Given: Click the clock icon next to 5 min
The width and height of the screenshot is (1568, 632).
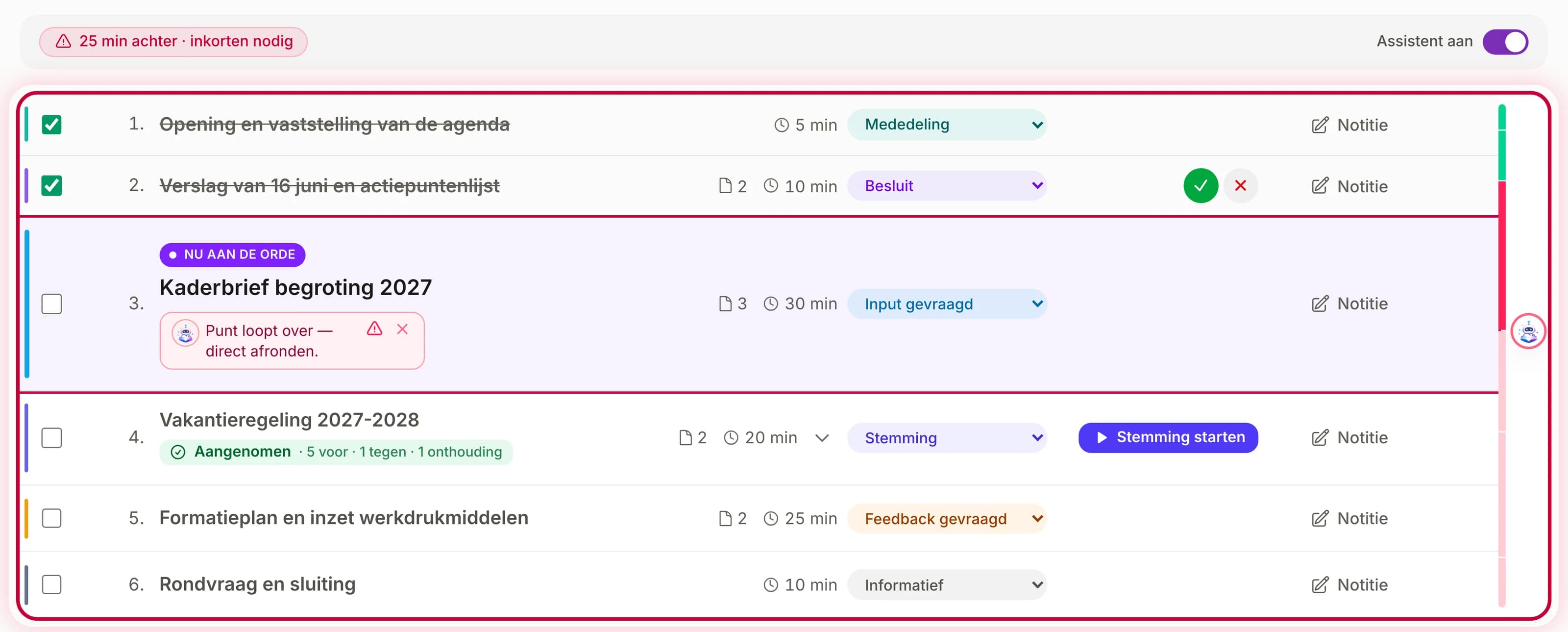Looking at the screenshot, I should [x=781, y=126].
